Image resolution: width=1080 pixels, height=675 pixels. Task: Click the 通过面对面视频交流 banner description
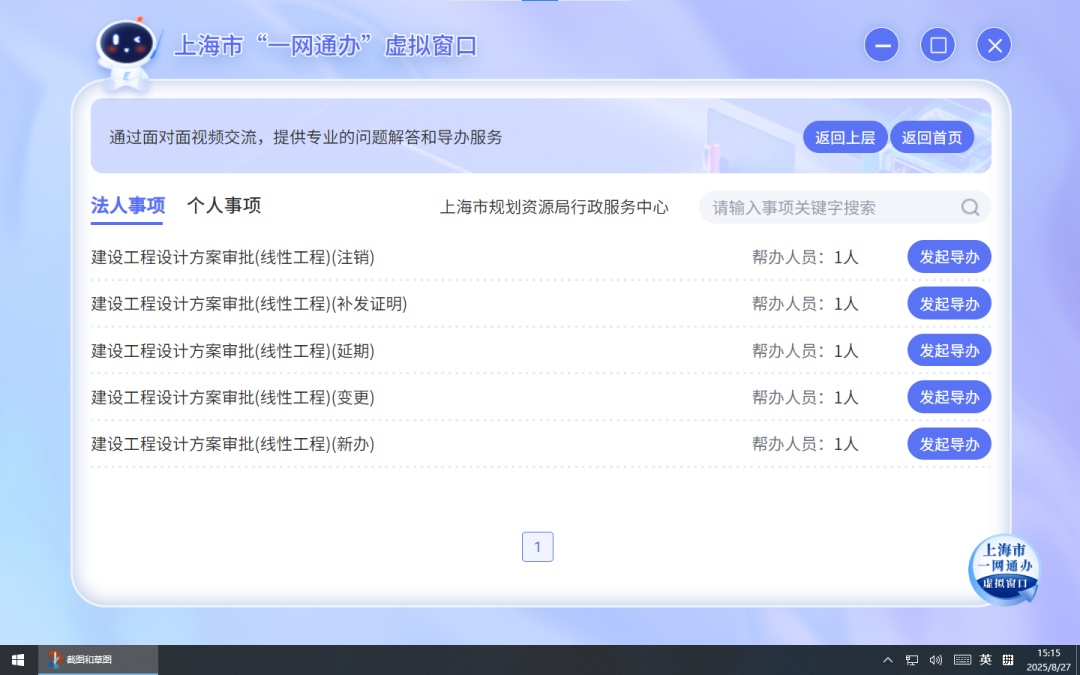(x=306, y=137)
